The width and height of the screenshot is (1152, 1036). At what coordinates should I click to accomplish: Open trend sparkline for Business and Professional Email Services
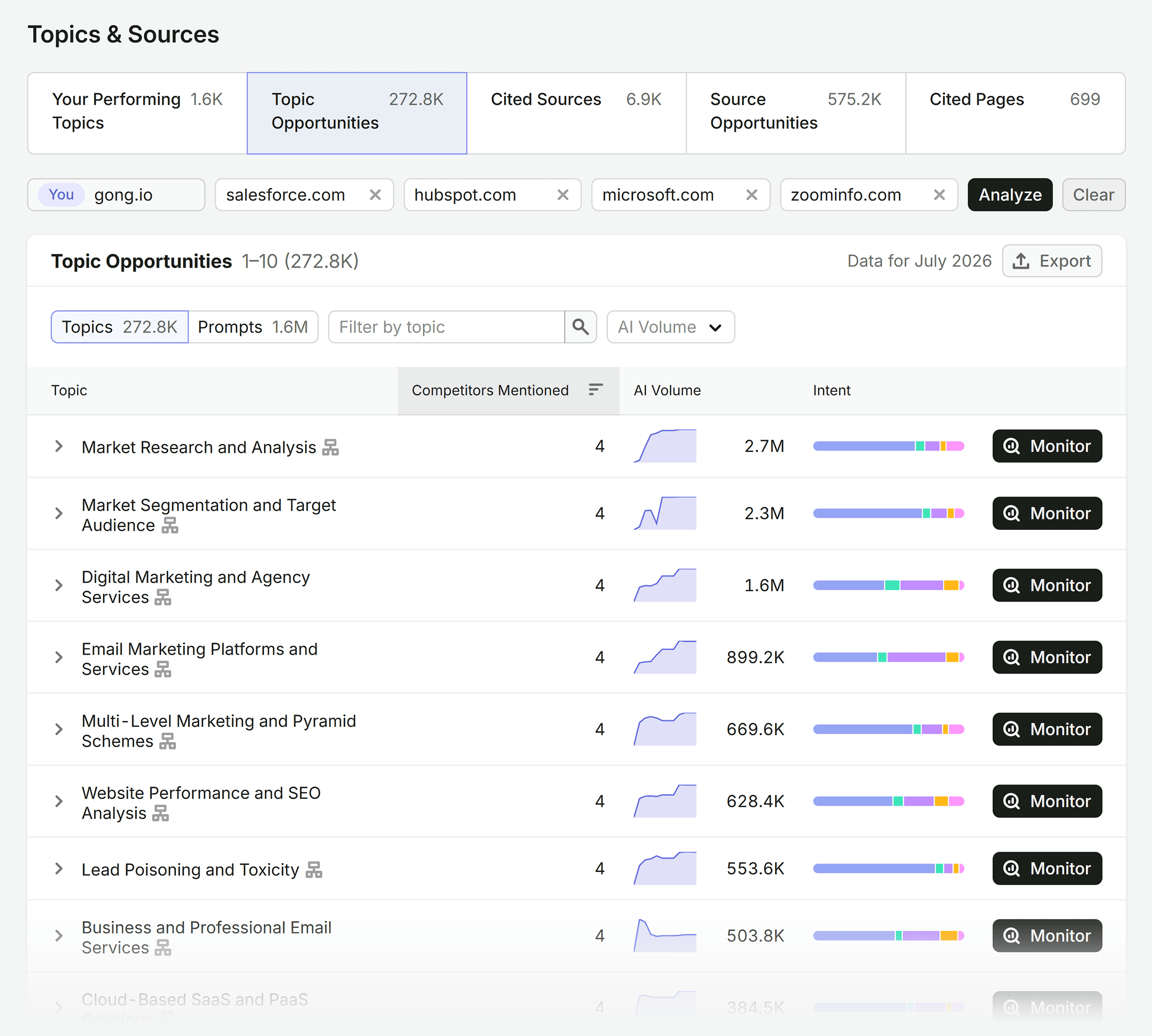(665, 935)
